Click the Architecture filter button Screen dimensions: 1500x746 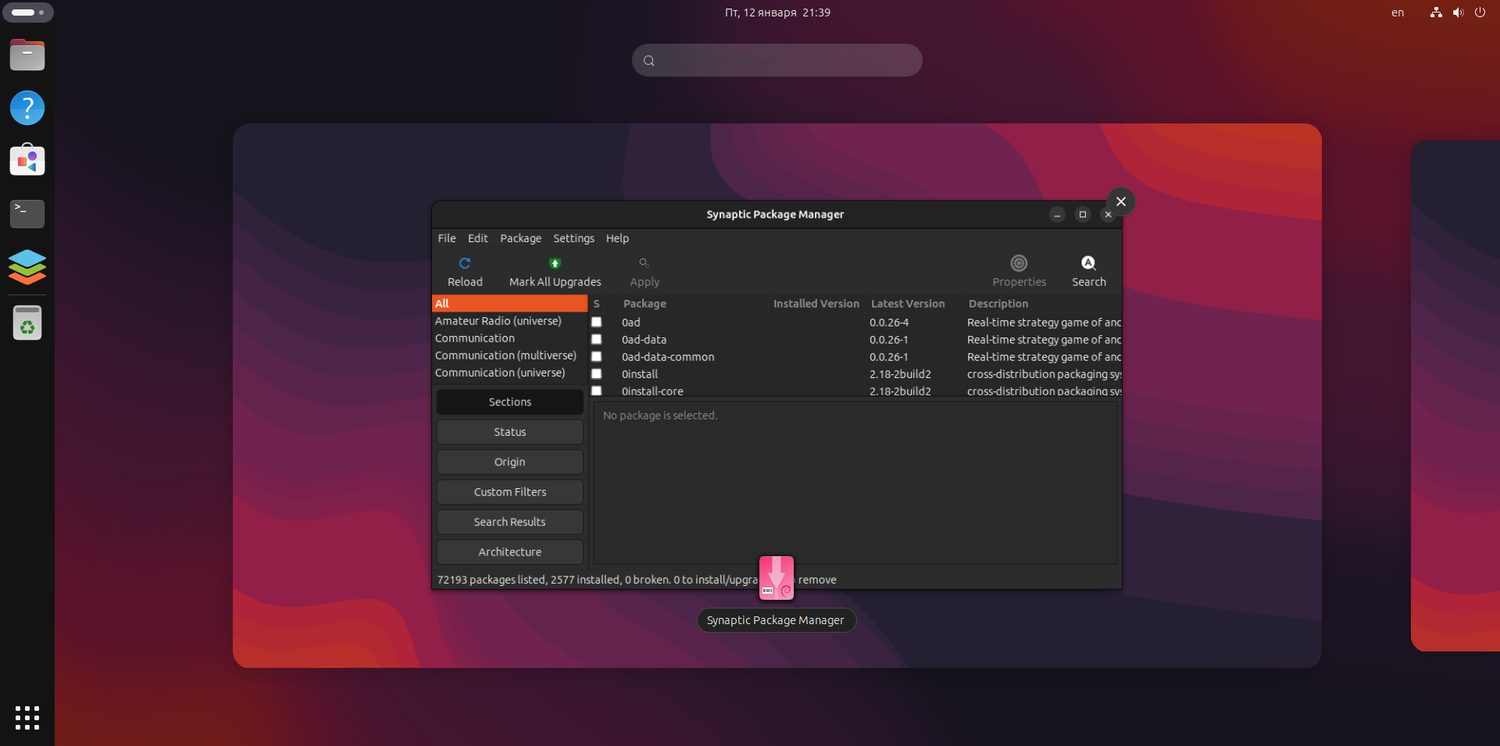pos(510,552)
